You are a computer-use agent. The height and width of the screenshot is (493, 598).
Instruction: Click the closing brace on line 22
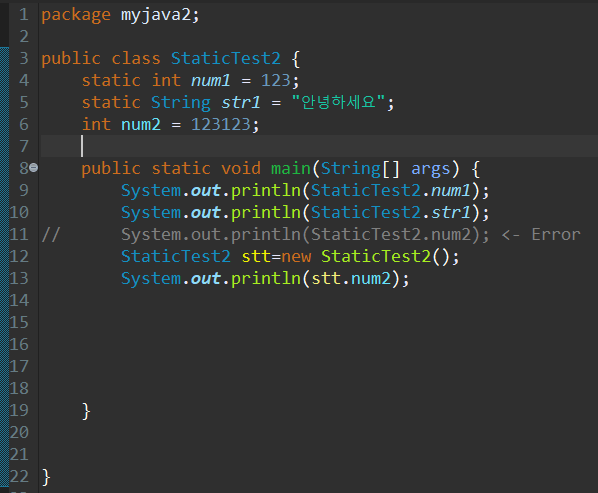pos(46,477)
